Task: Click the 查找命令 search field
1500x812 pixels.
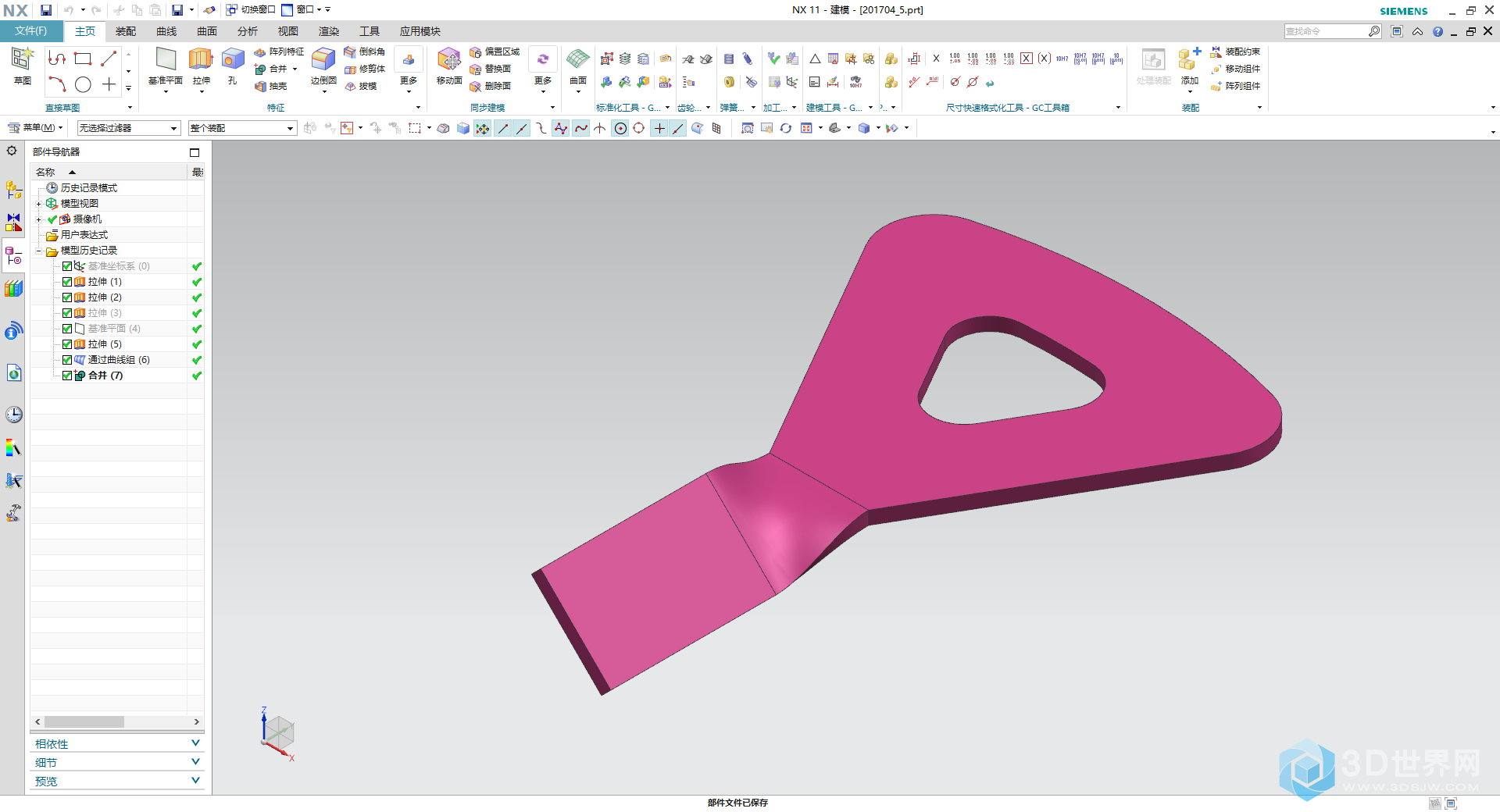Action: 1327,31
